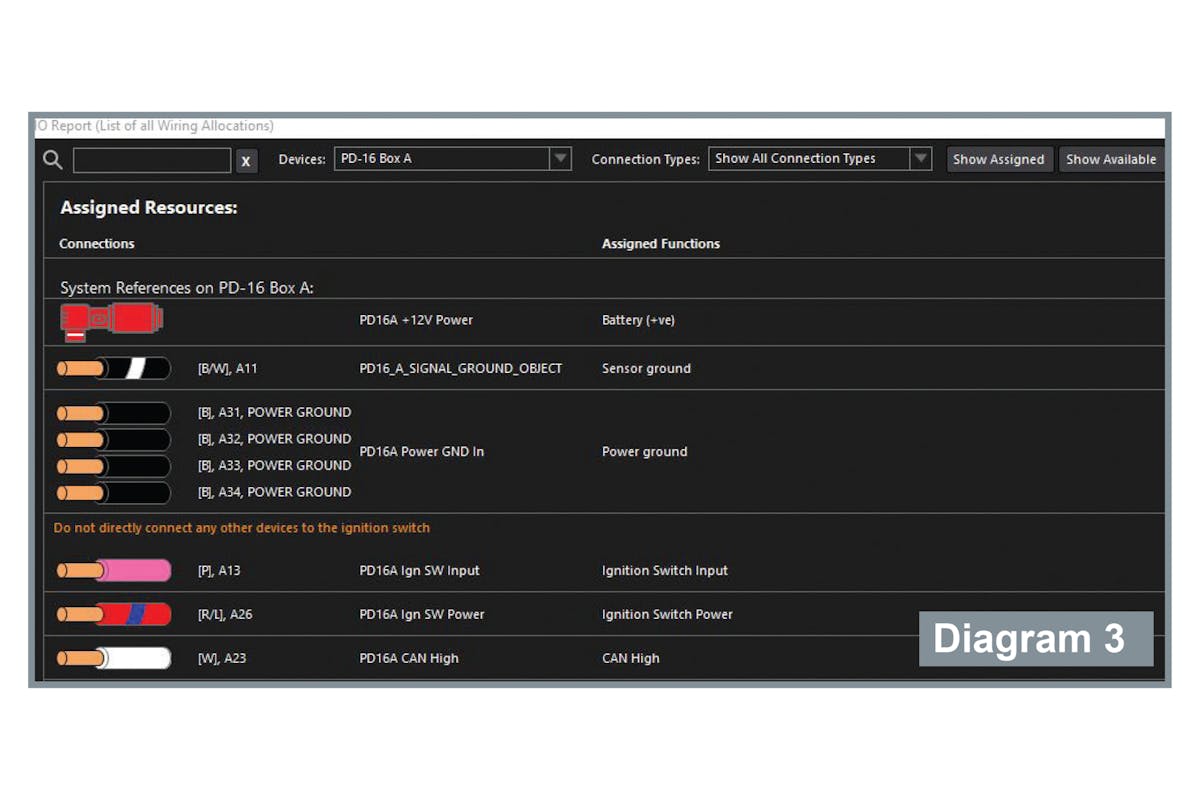Select the PD-16 Box A device combo box

coord(441,159)
